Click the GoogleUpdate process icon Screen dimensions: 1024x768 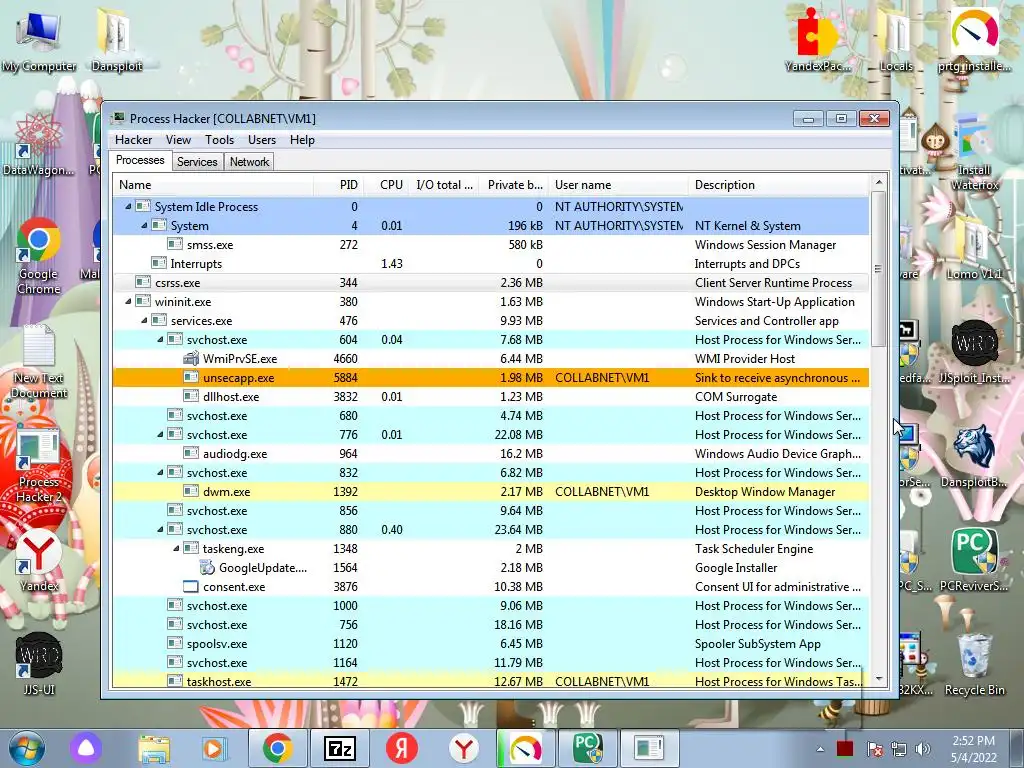coord(207,568)
